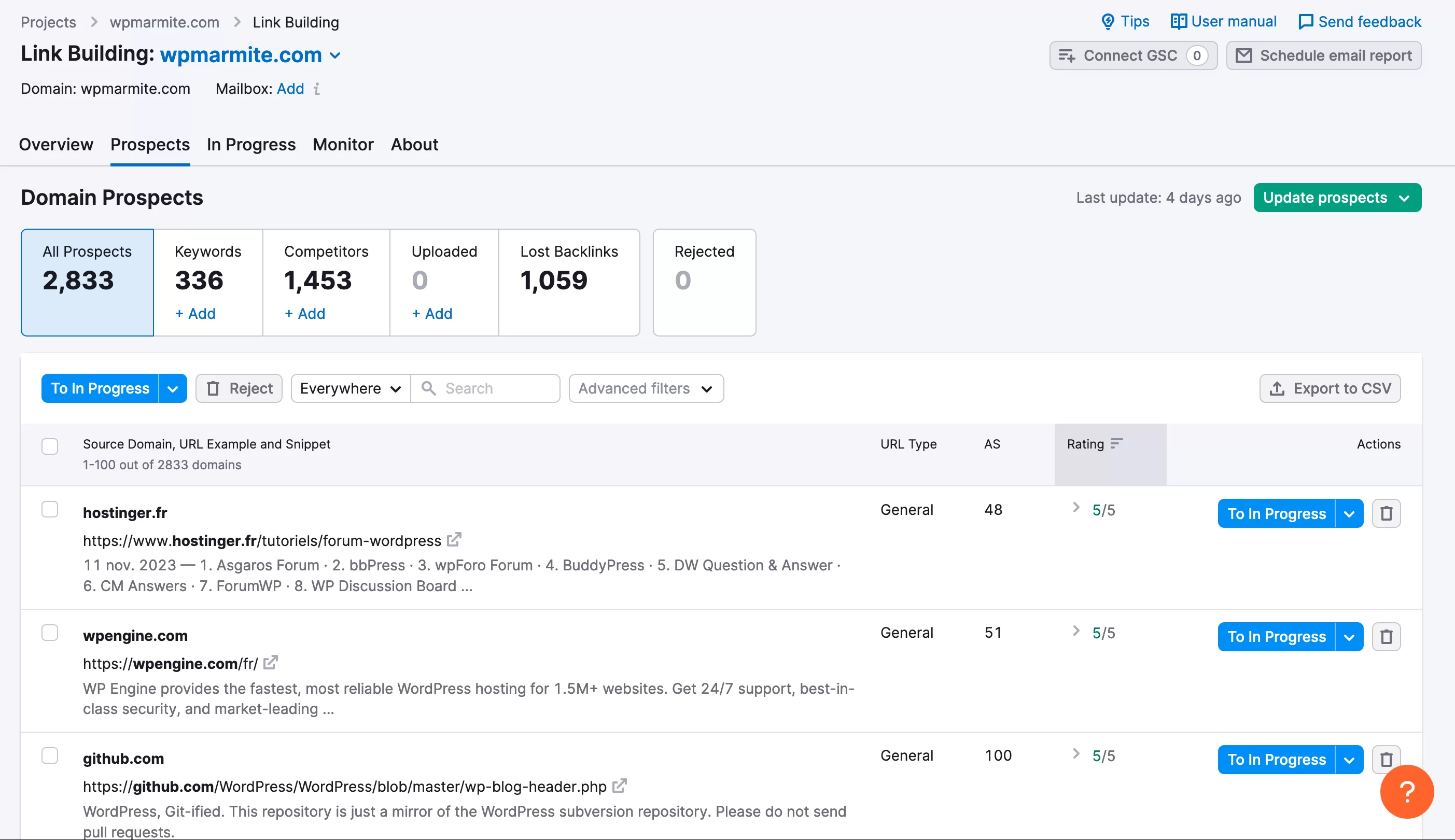Toggle the select all prospects checkbox
Viewport: 1455px width, 840px height.
tap(51, 444)
